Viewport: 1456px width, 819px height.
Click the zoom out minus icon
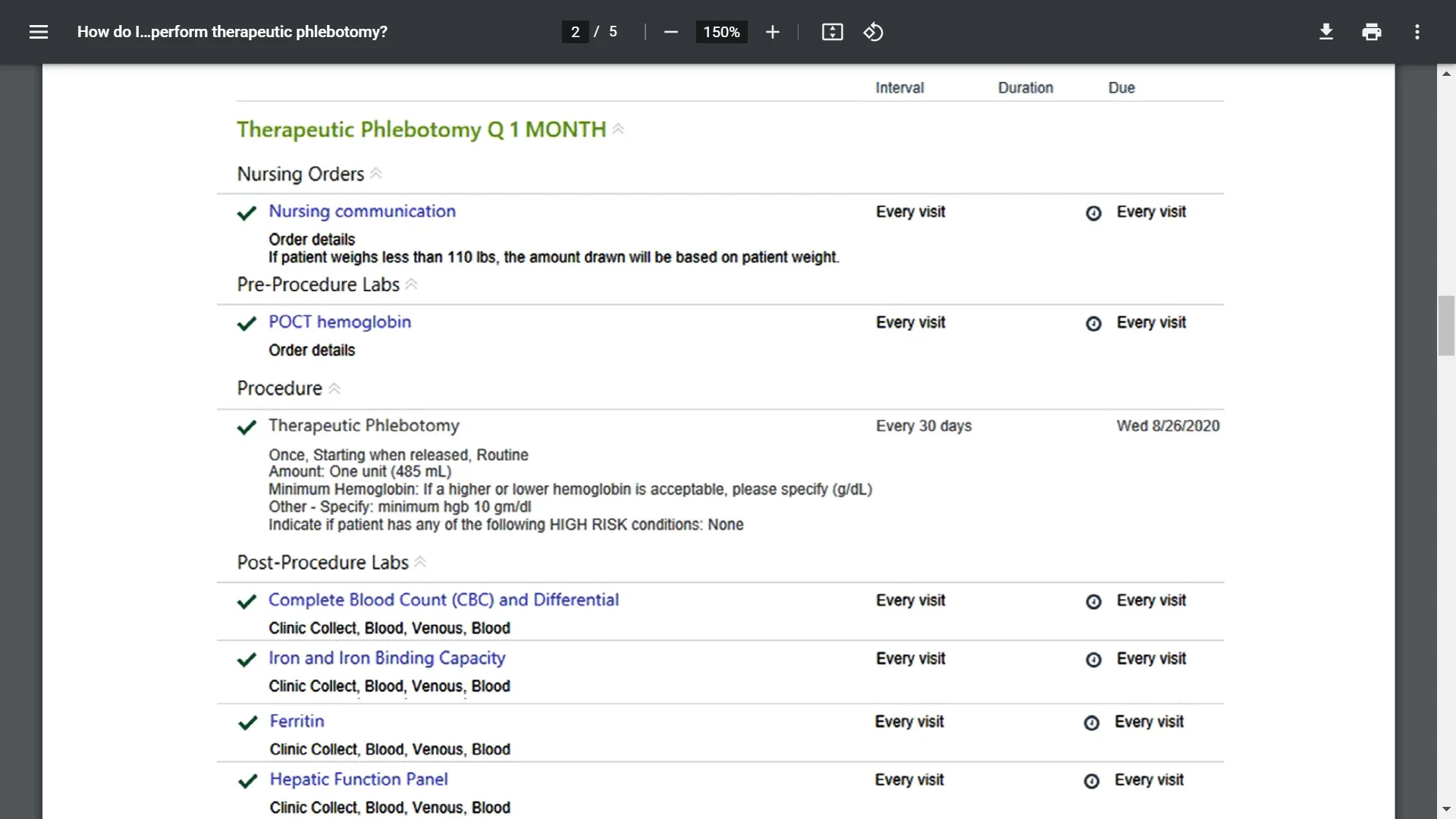670,32
